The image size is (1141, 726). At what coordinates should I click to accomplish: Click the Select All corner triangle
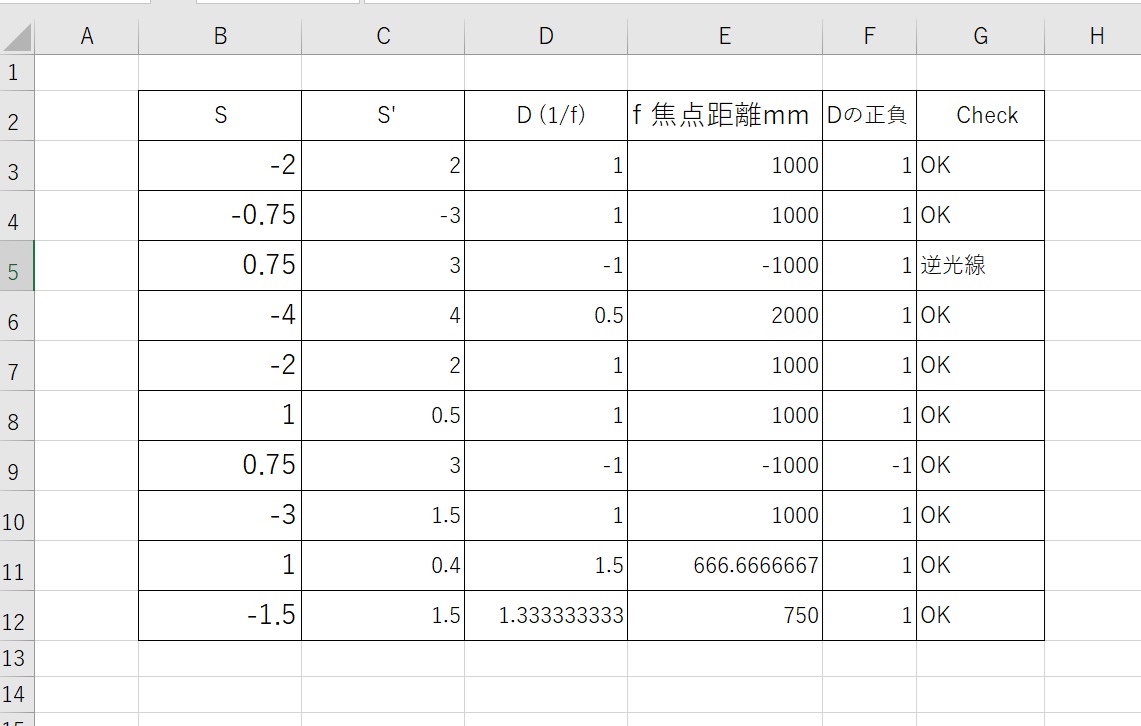click(17, 36)
